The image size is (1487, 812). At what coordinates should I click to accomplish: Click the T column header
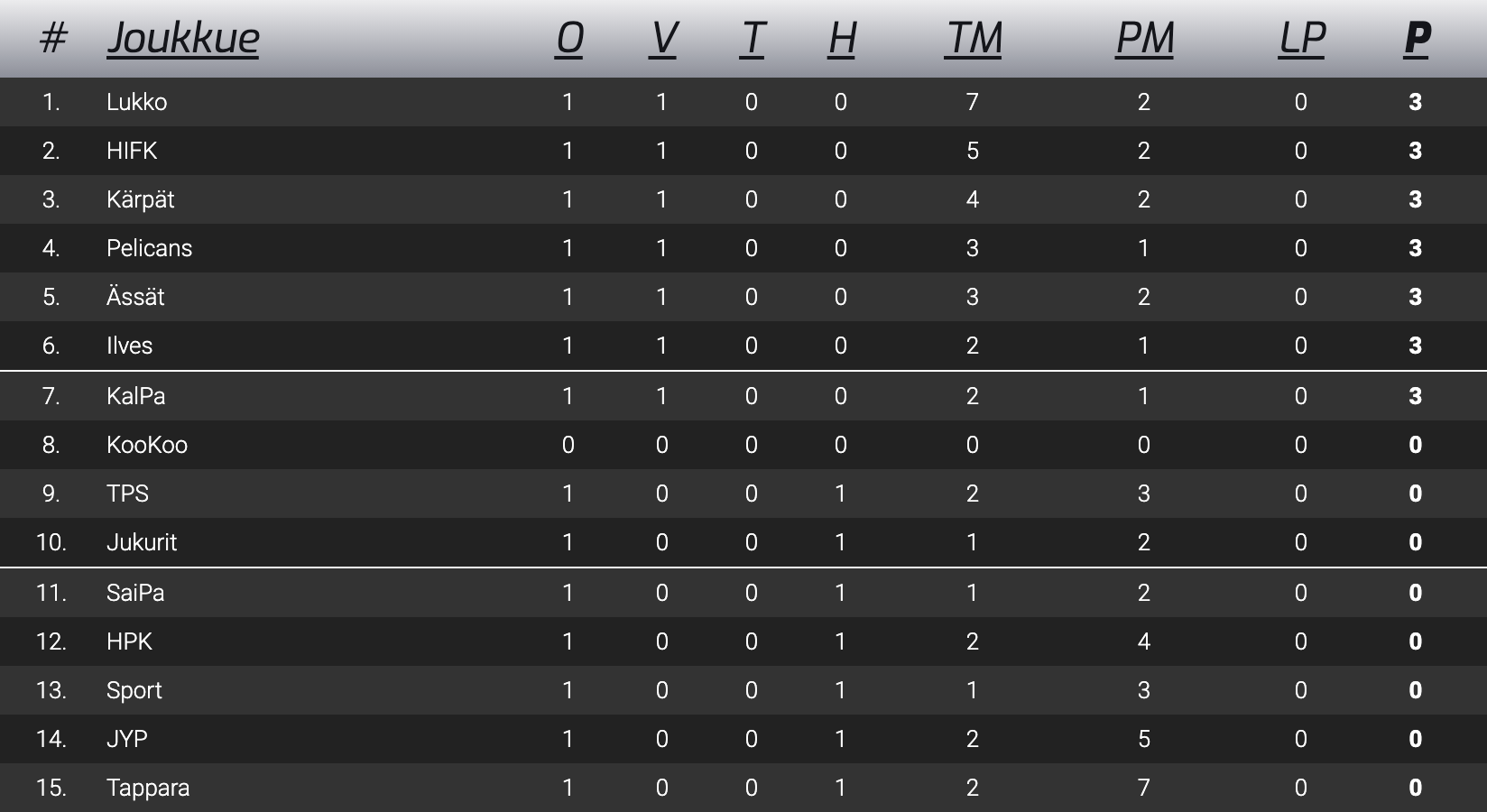[x=752, y=38]
